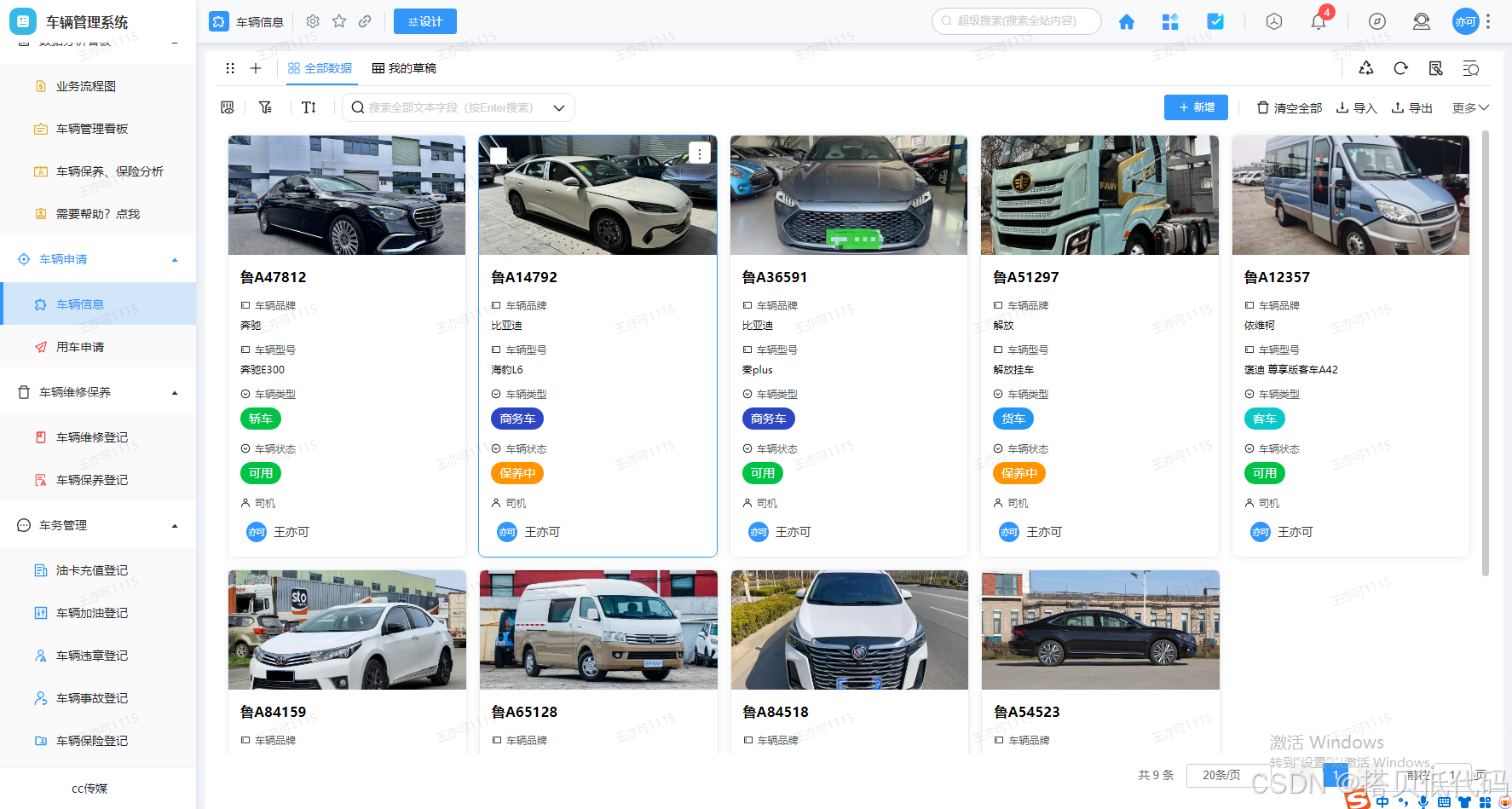Open the three-dot menu on 鲁A14792 card
The image size is (1512, 809).
(700, 153)
